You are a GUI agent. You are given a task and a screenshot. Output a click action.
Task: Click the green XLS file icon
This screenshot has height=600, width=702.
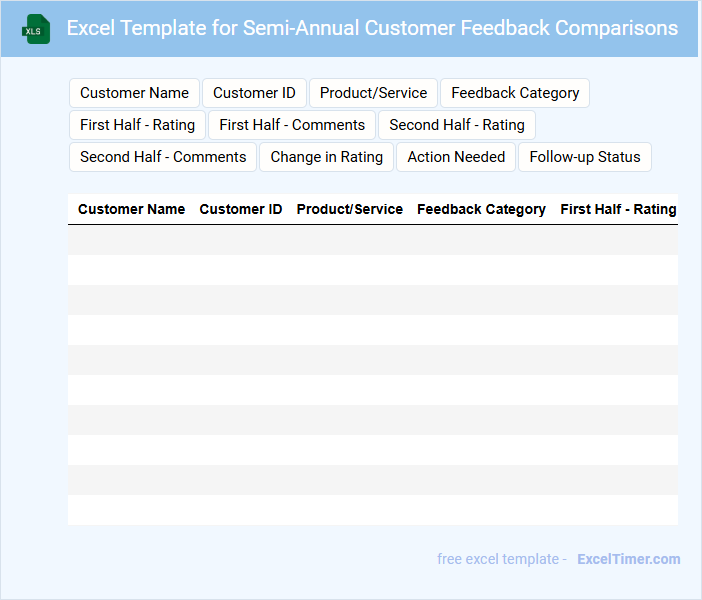37,29
